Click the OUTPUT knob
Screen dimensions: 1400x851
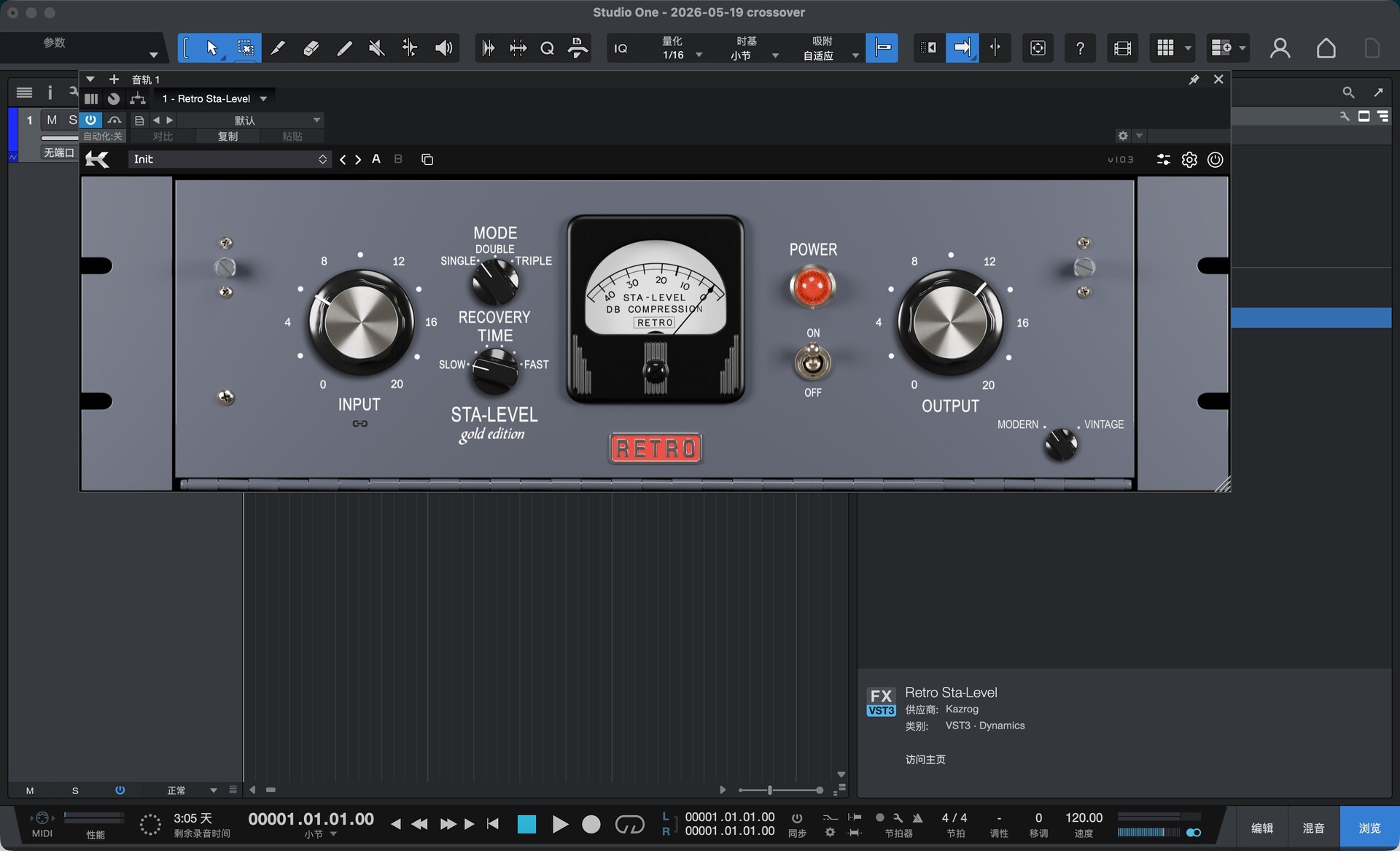[951, 322]
